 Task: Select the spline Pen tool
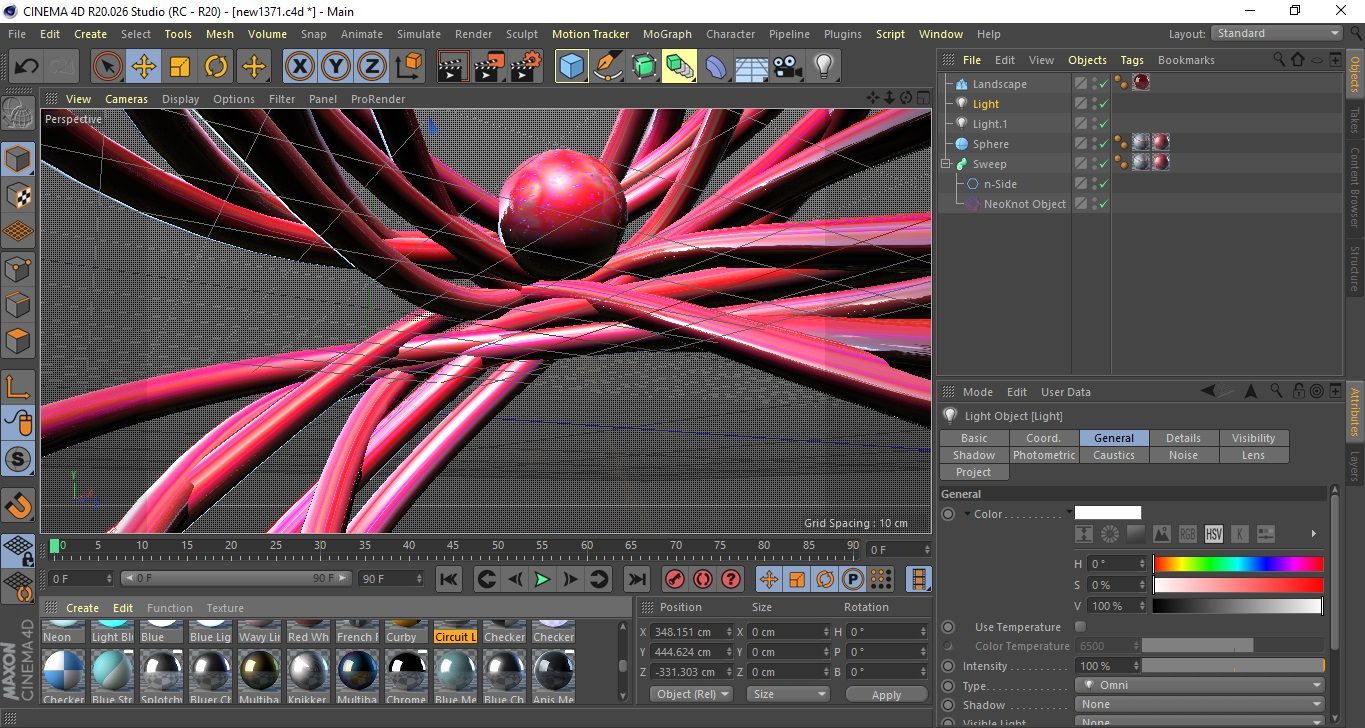(x=607, y=67)
